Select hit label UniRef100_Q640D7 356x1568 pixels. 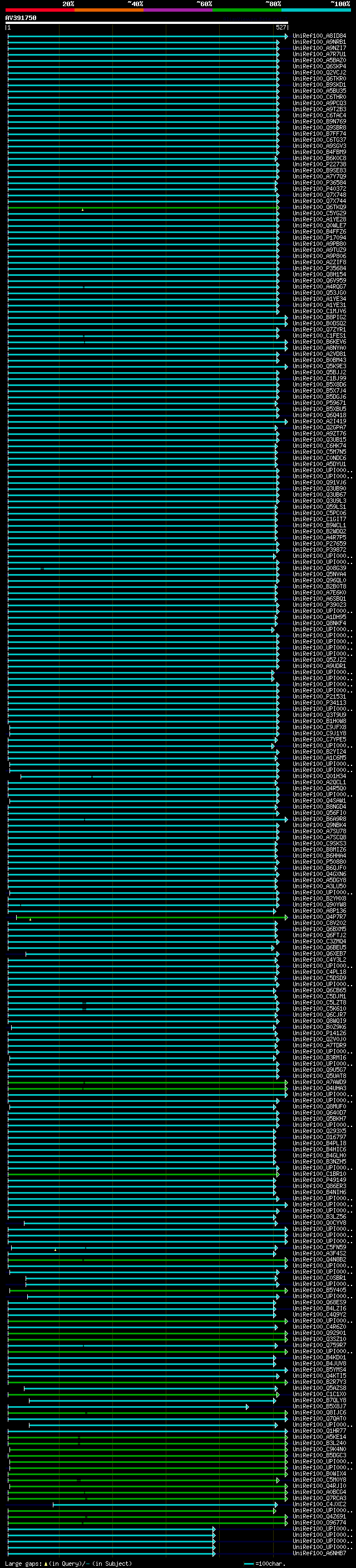point(319,1112)
